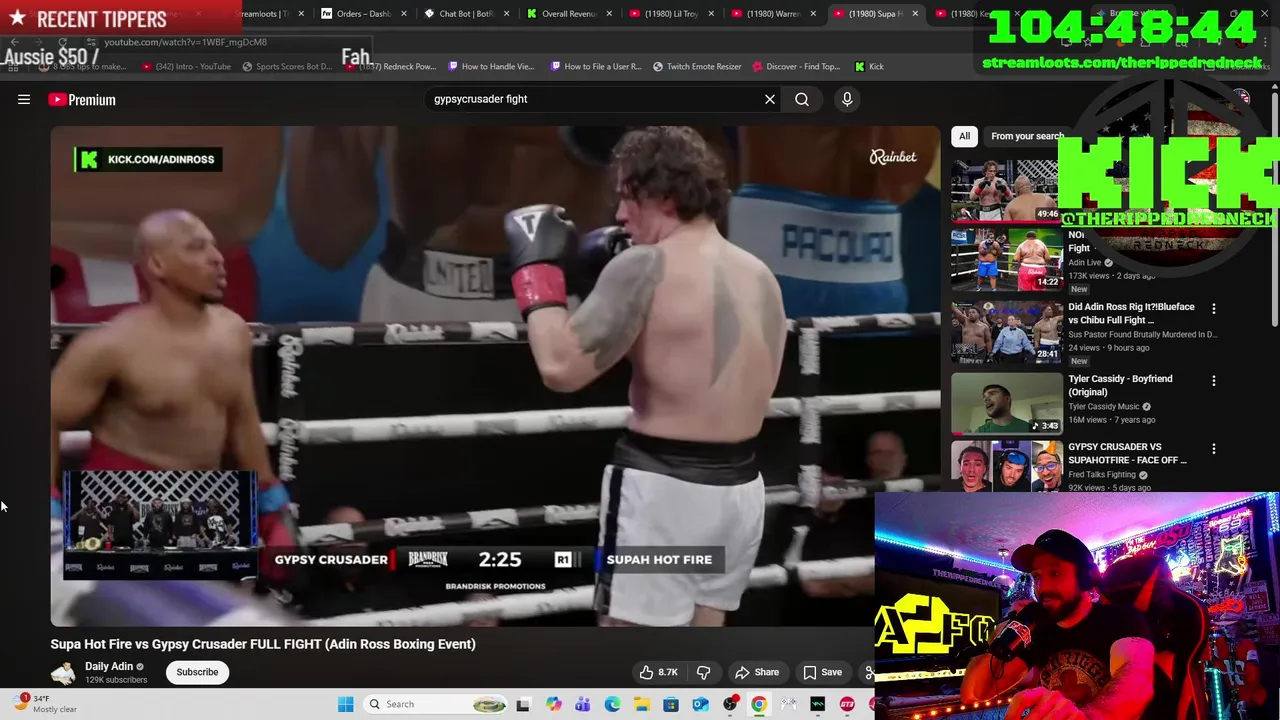Image resolution: width=1280 pixels, height=720 pixels.
Task: Open 'GYPSY CRUSADER VS SUPAHOTFIRE - FACE OFF' title
Action: [x=1127, y=453]
